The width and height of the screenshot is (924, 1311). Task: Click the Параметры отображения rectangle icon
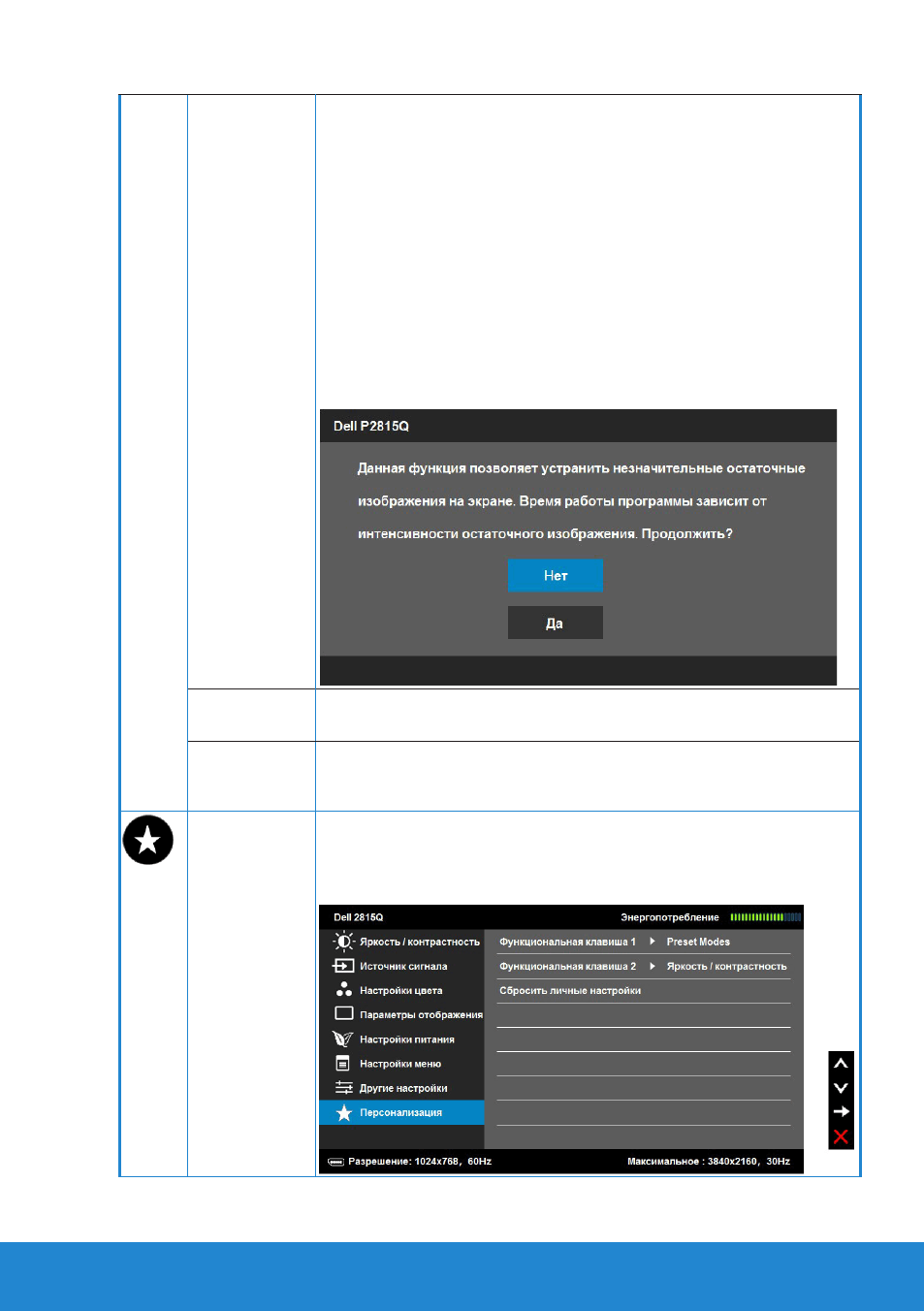click(x=343, y=1013)
